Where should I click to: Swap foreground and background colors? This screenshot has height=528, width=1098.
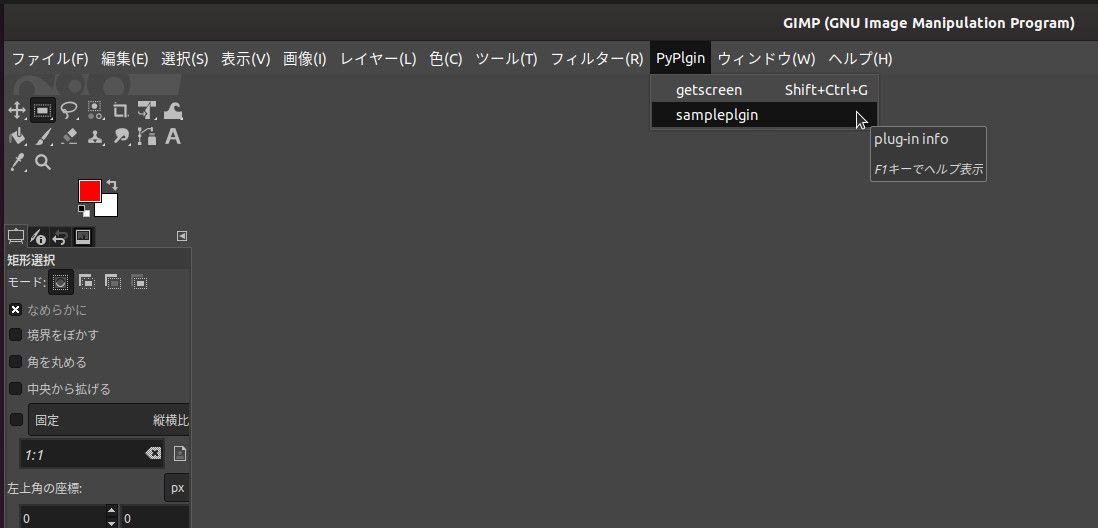111,186
